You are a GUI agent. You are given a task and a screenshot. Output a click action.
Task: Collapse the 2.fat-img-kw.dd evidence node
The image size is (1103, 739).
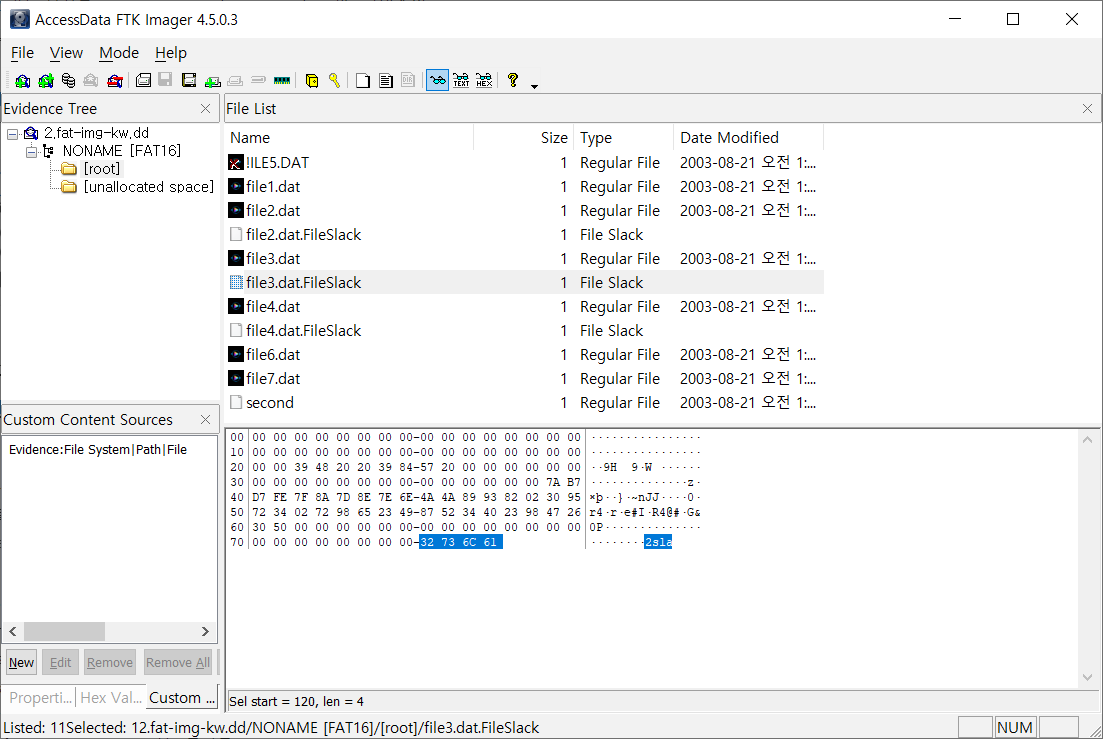tap(13, 134)
